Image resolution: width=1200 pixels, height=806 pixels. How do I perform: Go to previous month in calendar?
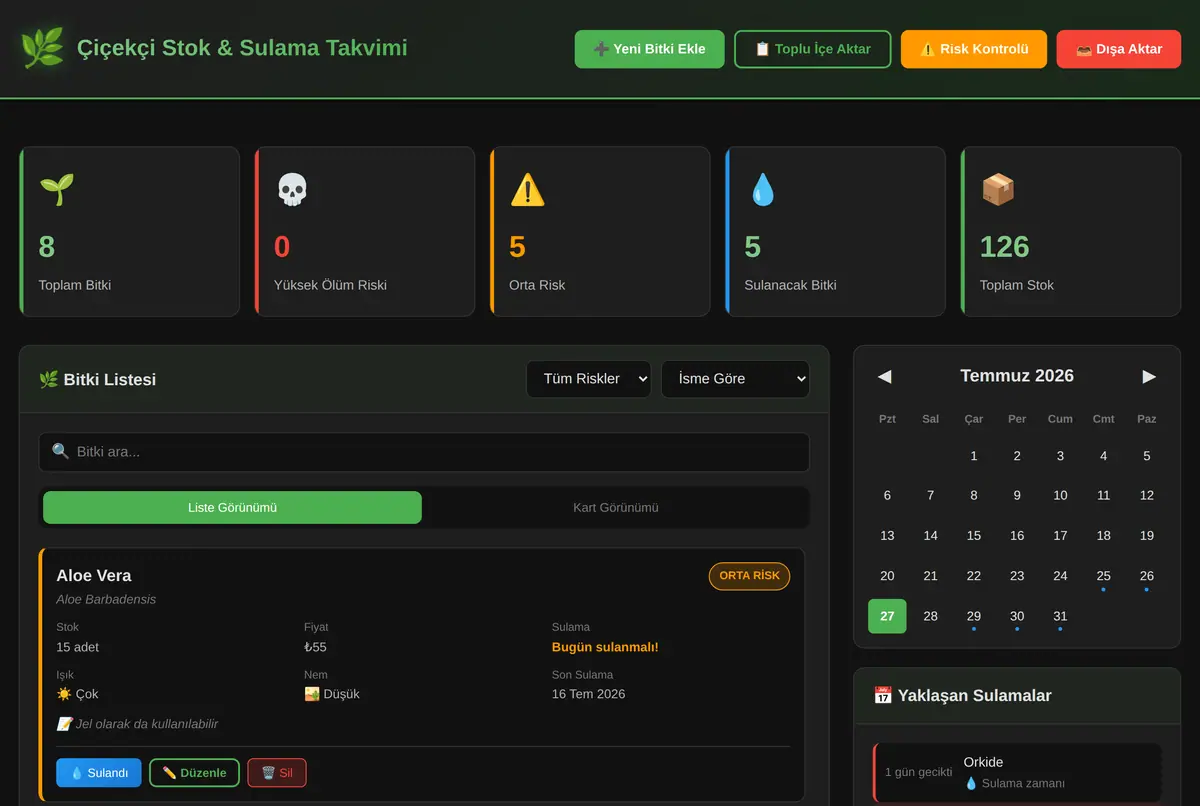[884, 376]
